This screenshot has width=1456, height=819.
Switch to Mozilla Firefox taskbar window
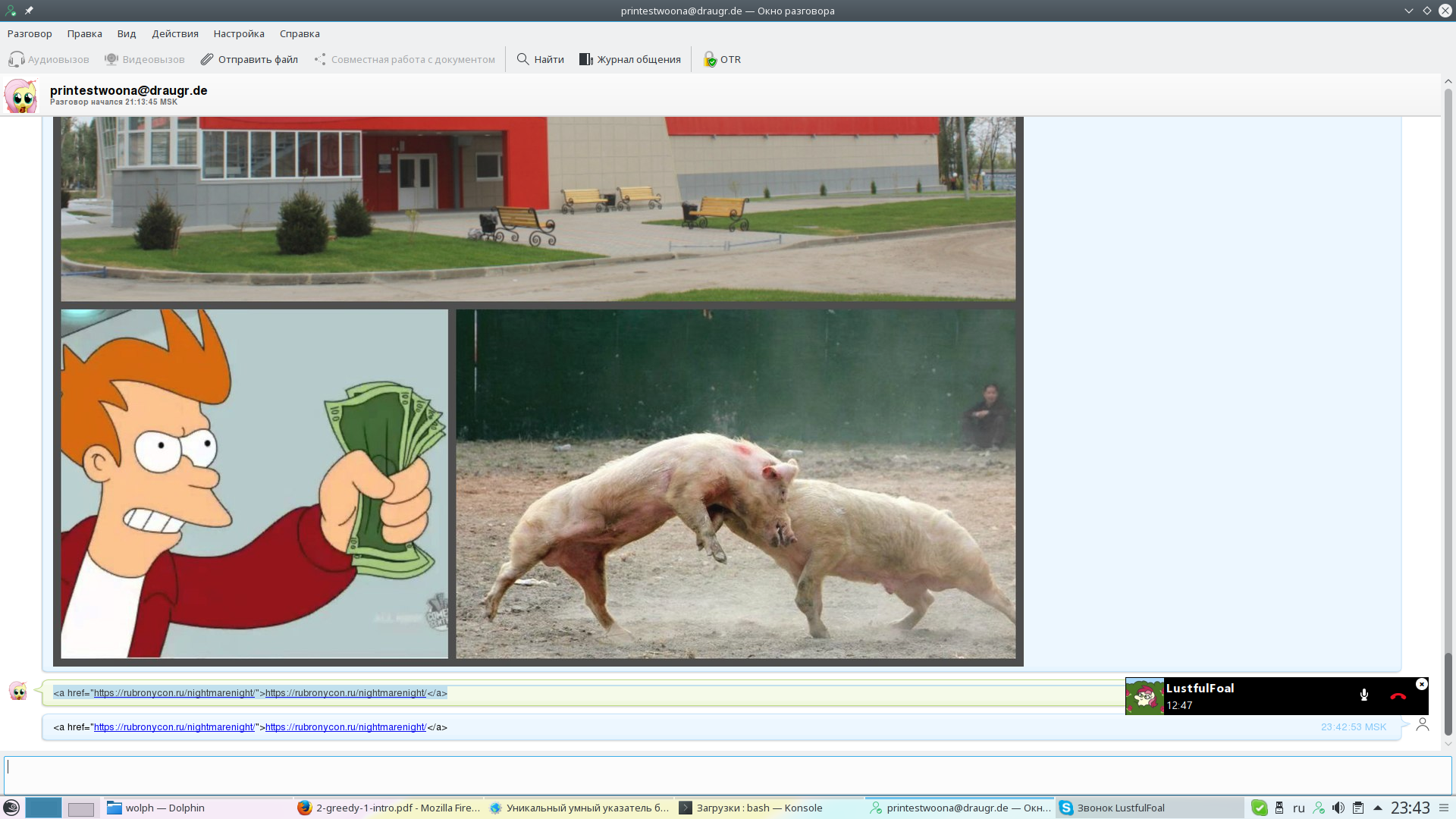388,808
